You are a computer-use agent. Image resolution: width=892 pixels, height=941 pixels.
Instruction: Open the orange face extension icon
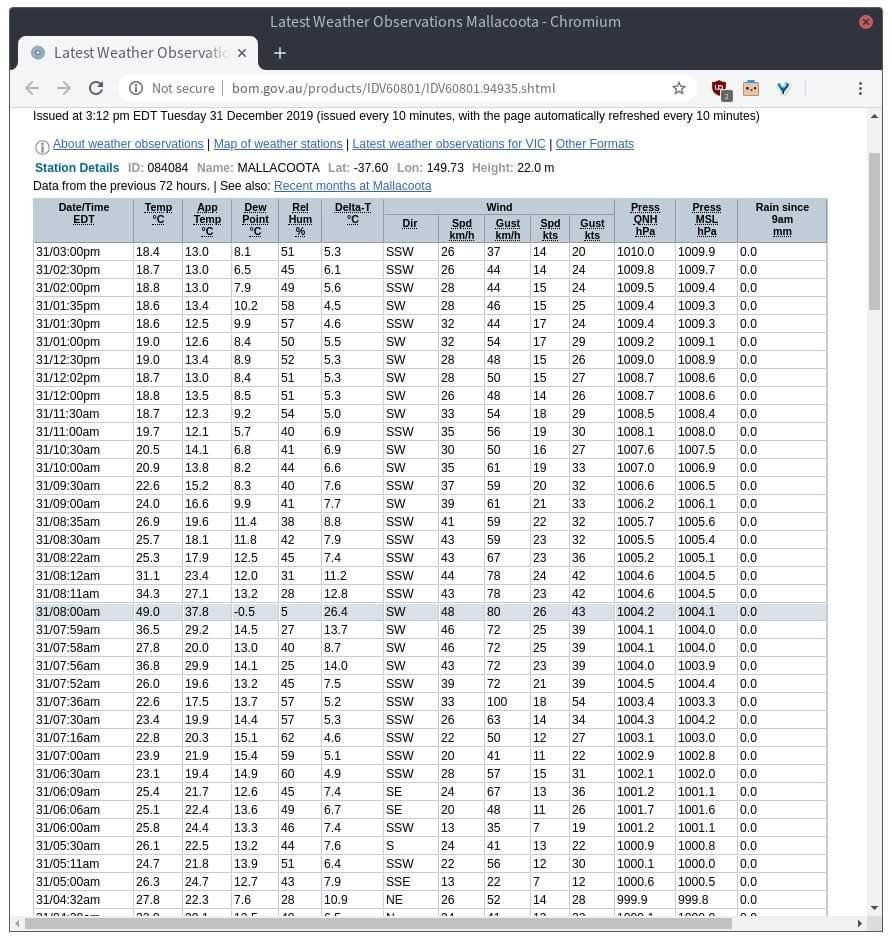[750, 88]
